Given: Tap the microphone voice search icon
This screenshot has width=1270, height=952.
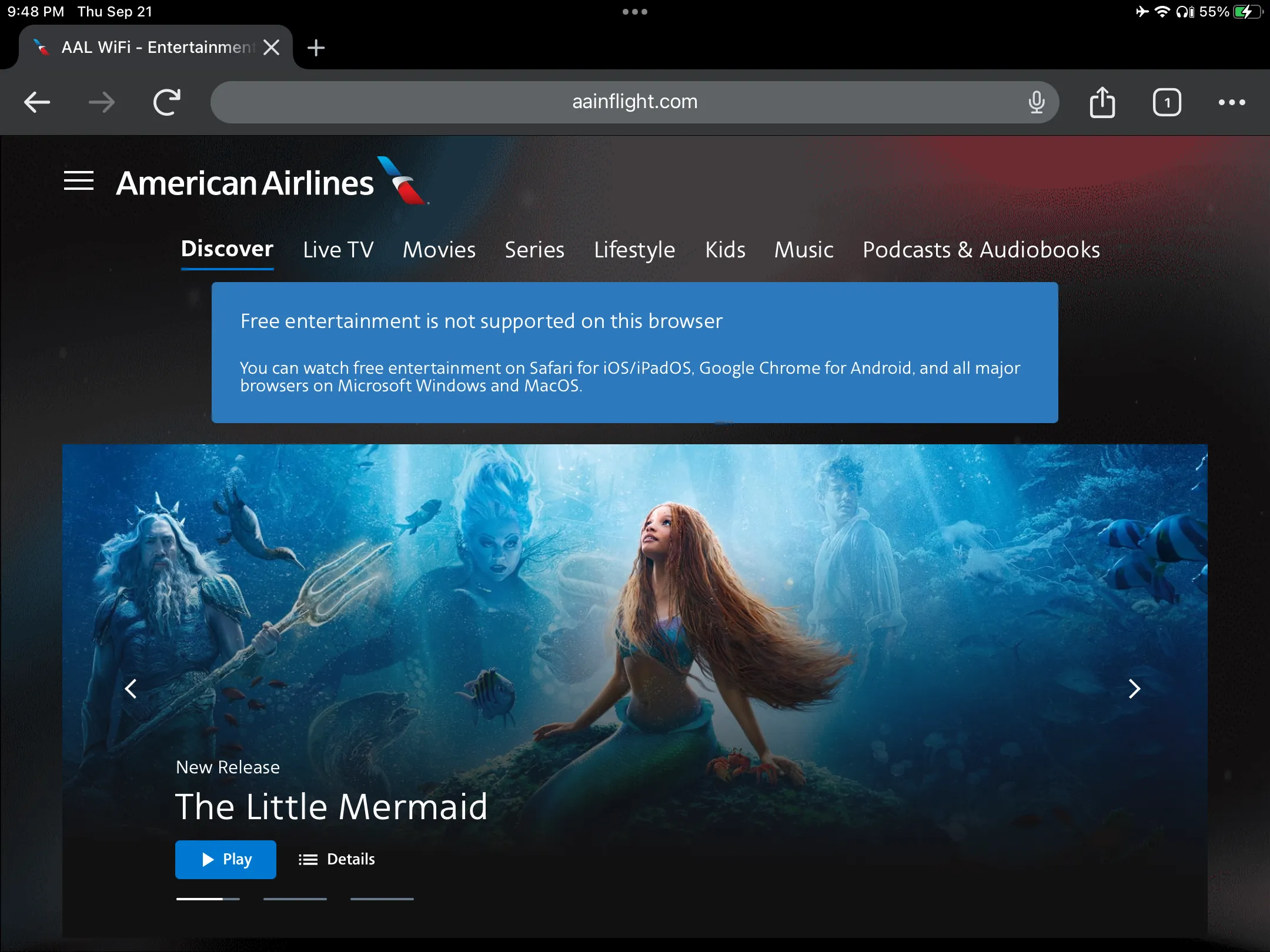Looking at the screenshot, I should [1037, 102].
